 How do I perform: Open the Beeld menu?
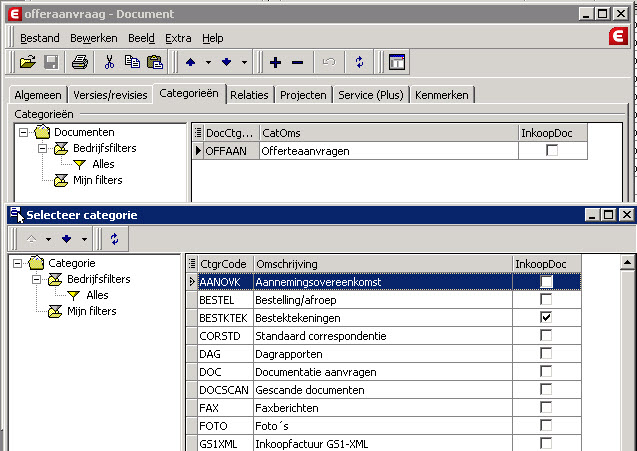pos(141,38)
